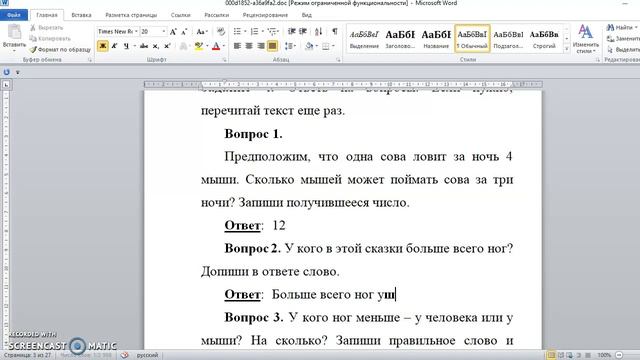Viewport: 640px width, 360px height.
Task: Click the bulleted list icon
Action: (237, 31)
